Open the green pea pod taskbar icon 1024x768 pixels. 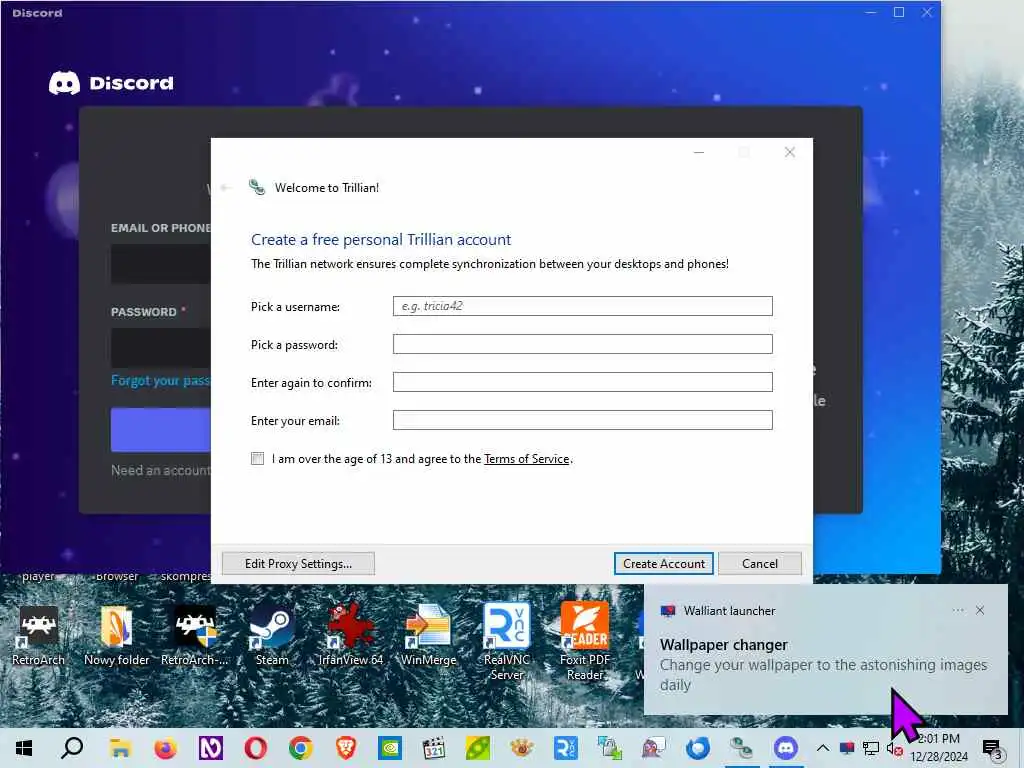tap(477, 748)
